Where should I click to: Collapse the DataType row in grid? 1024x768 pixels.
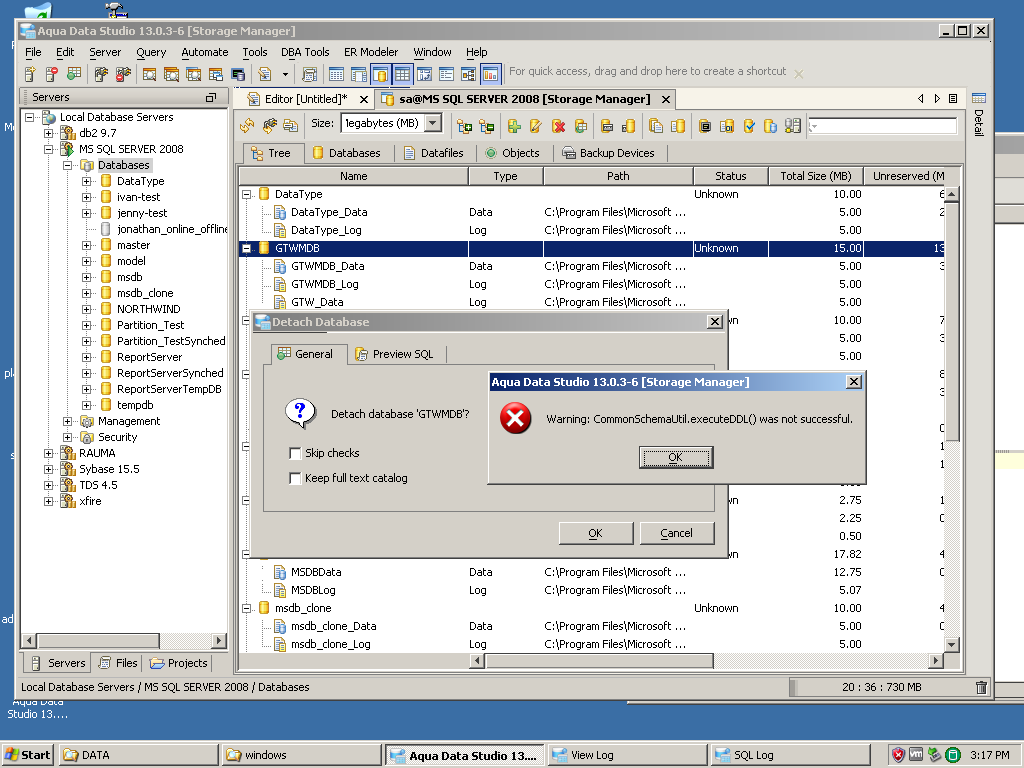(x=246, y=194)
